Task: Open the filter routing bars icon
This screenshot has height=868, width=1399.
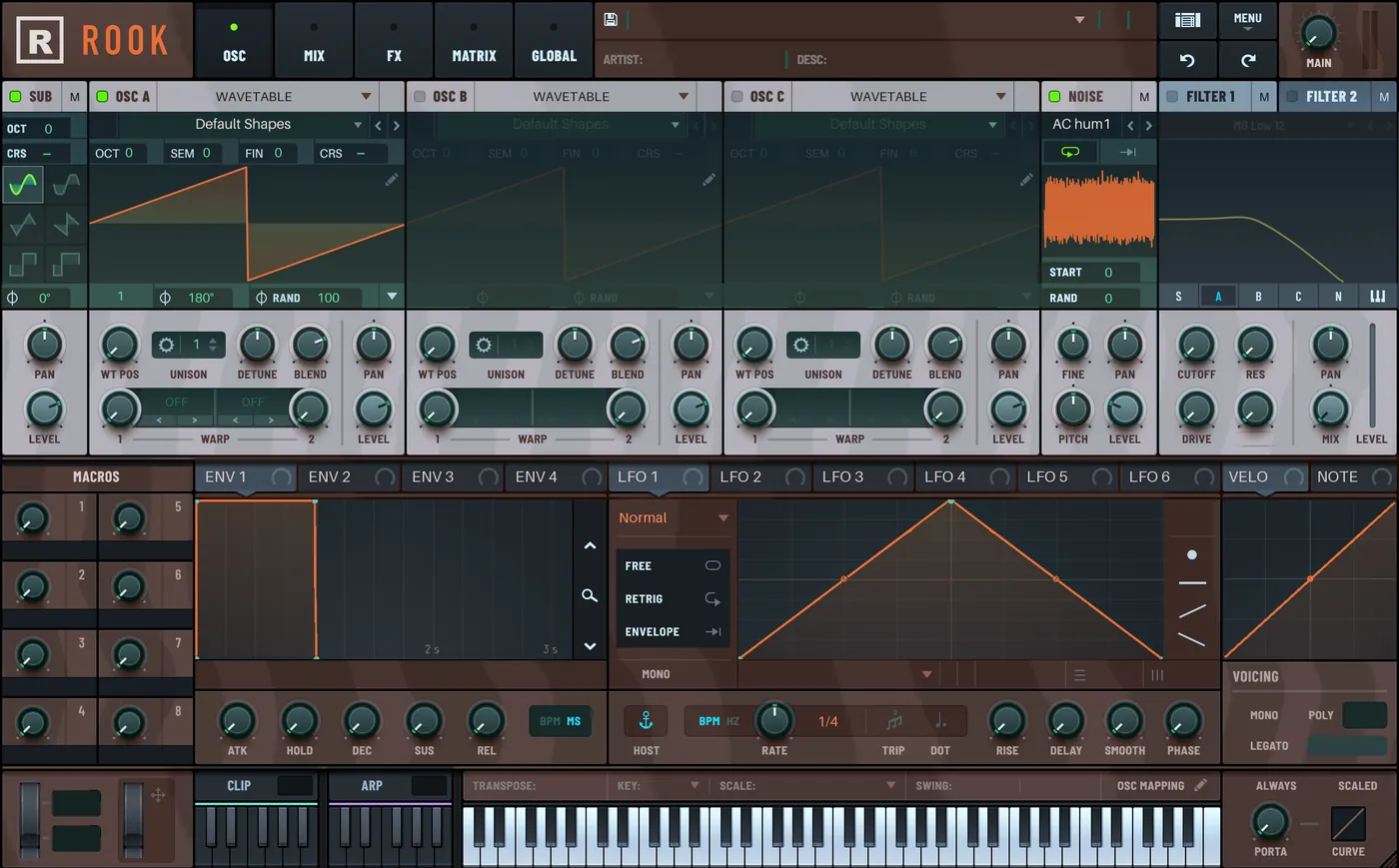Action: [1378, 297]
